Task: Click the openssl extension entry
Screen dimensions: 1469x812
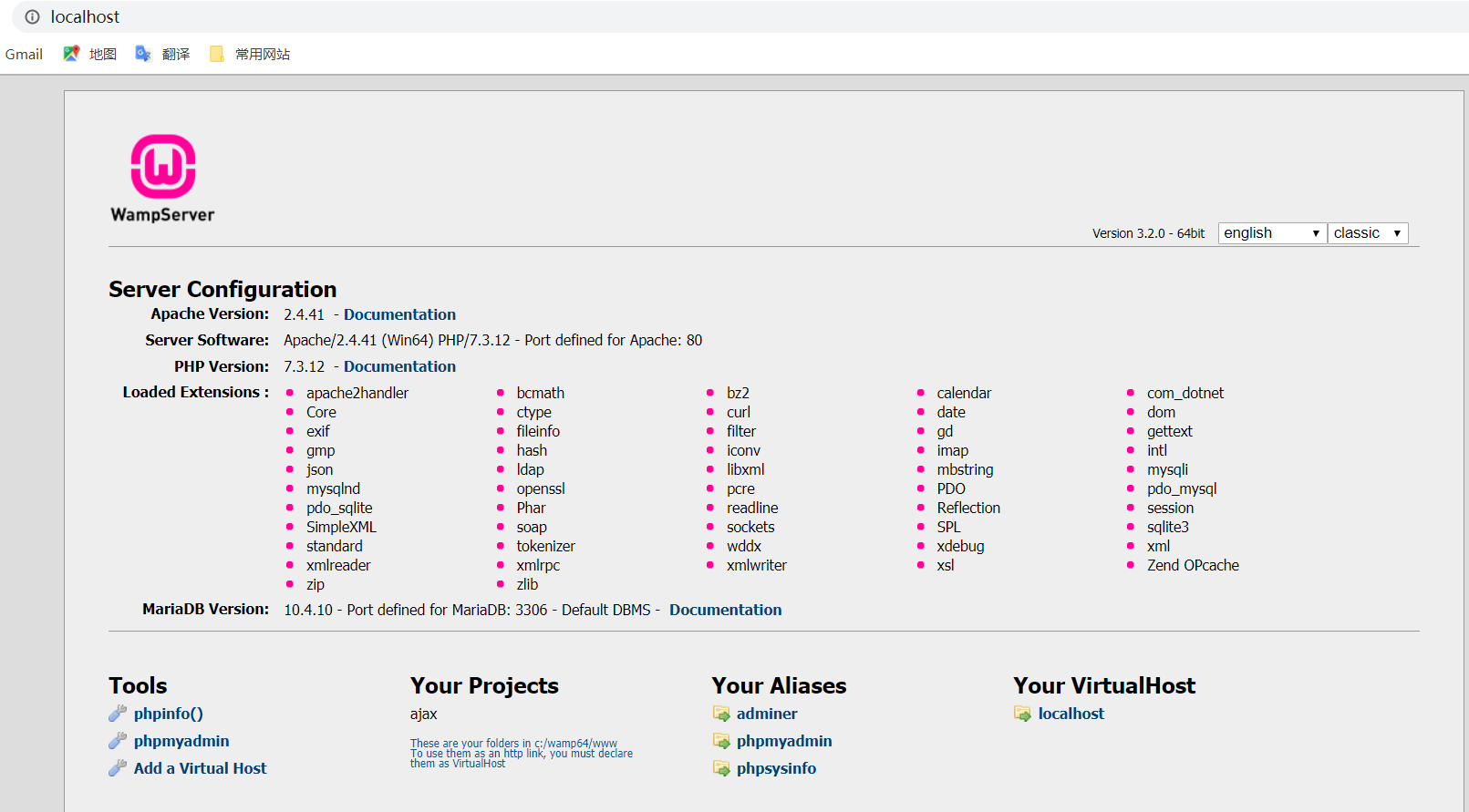Action: tap(541, 488)
